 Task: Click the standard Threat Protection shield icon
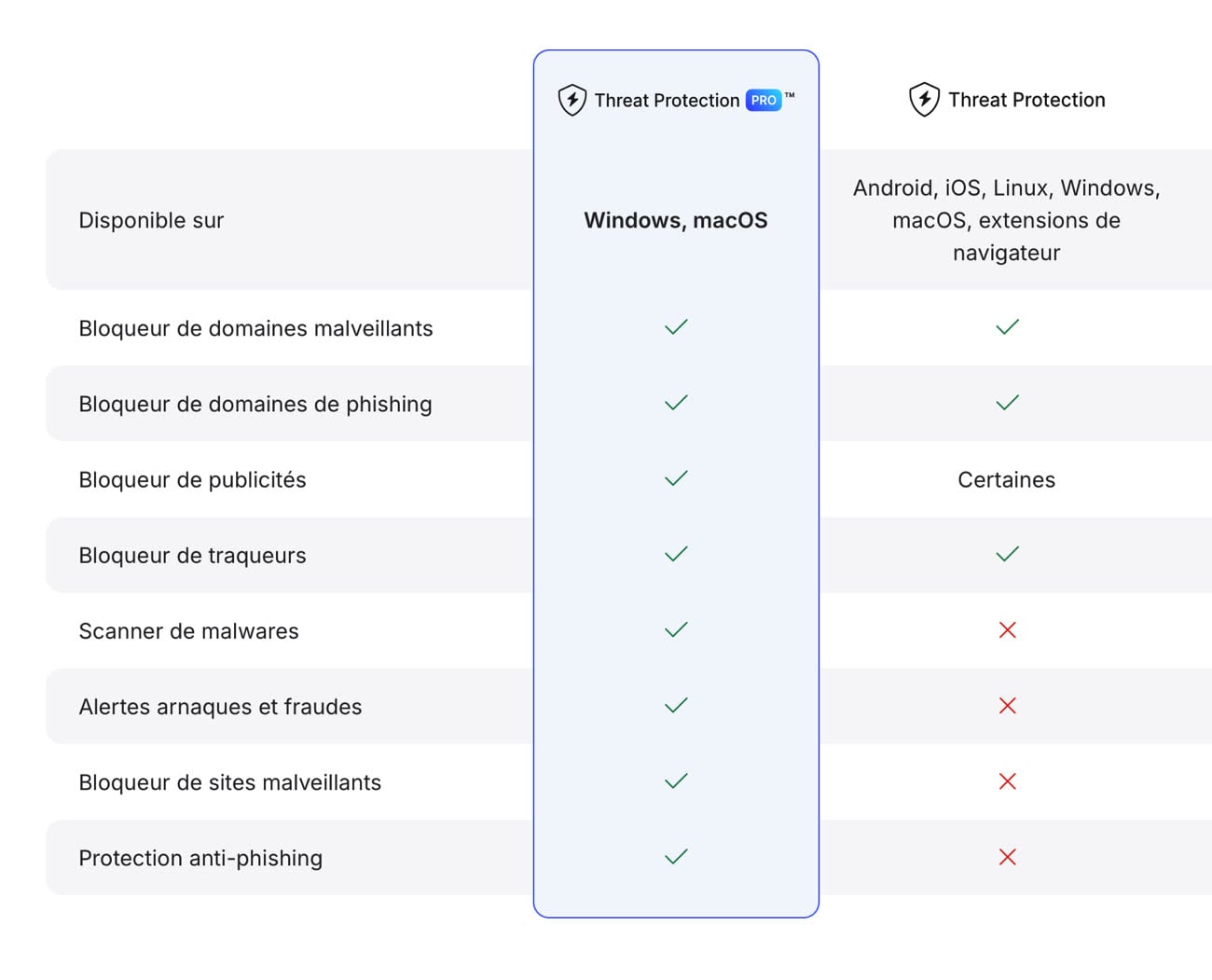[924, 100]
